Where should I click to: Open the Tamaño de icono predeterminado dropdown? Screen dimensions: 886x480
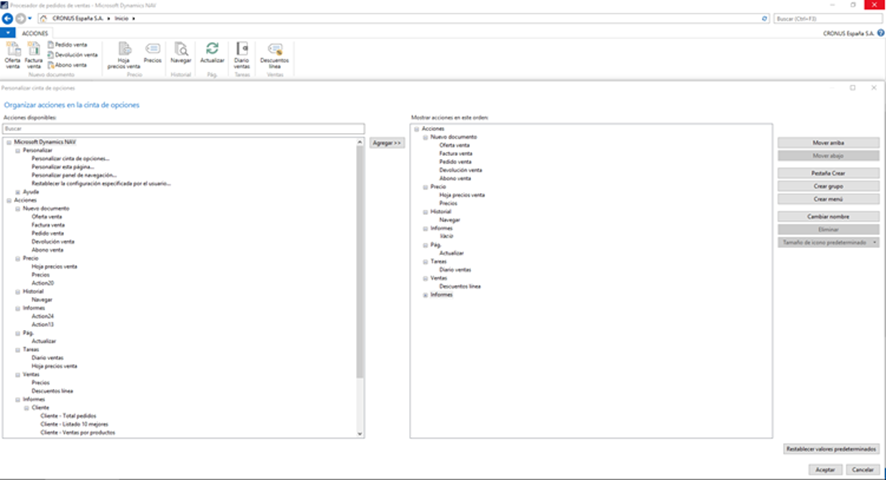828,243
